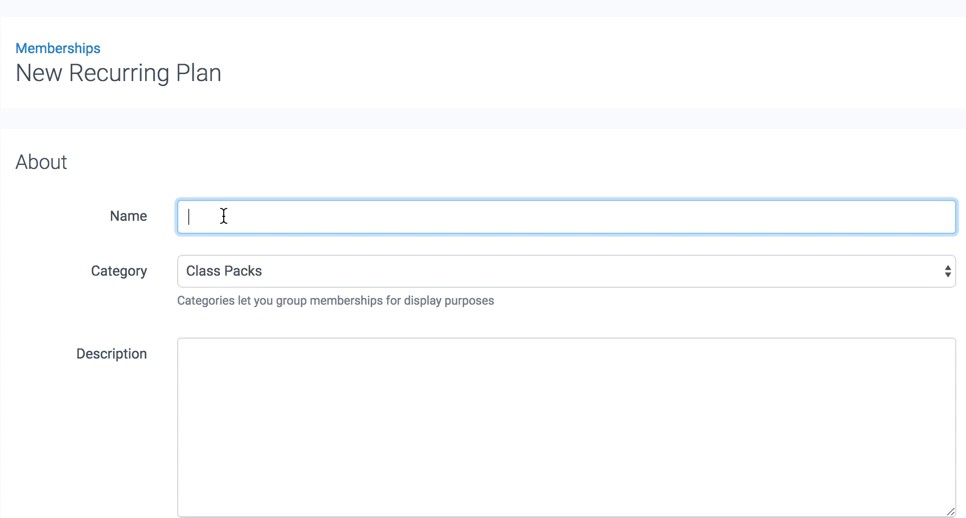Click the "Name" field label
This screenshot has width=966, height=518.
tap(128, 216)
